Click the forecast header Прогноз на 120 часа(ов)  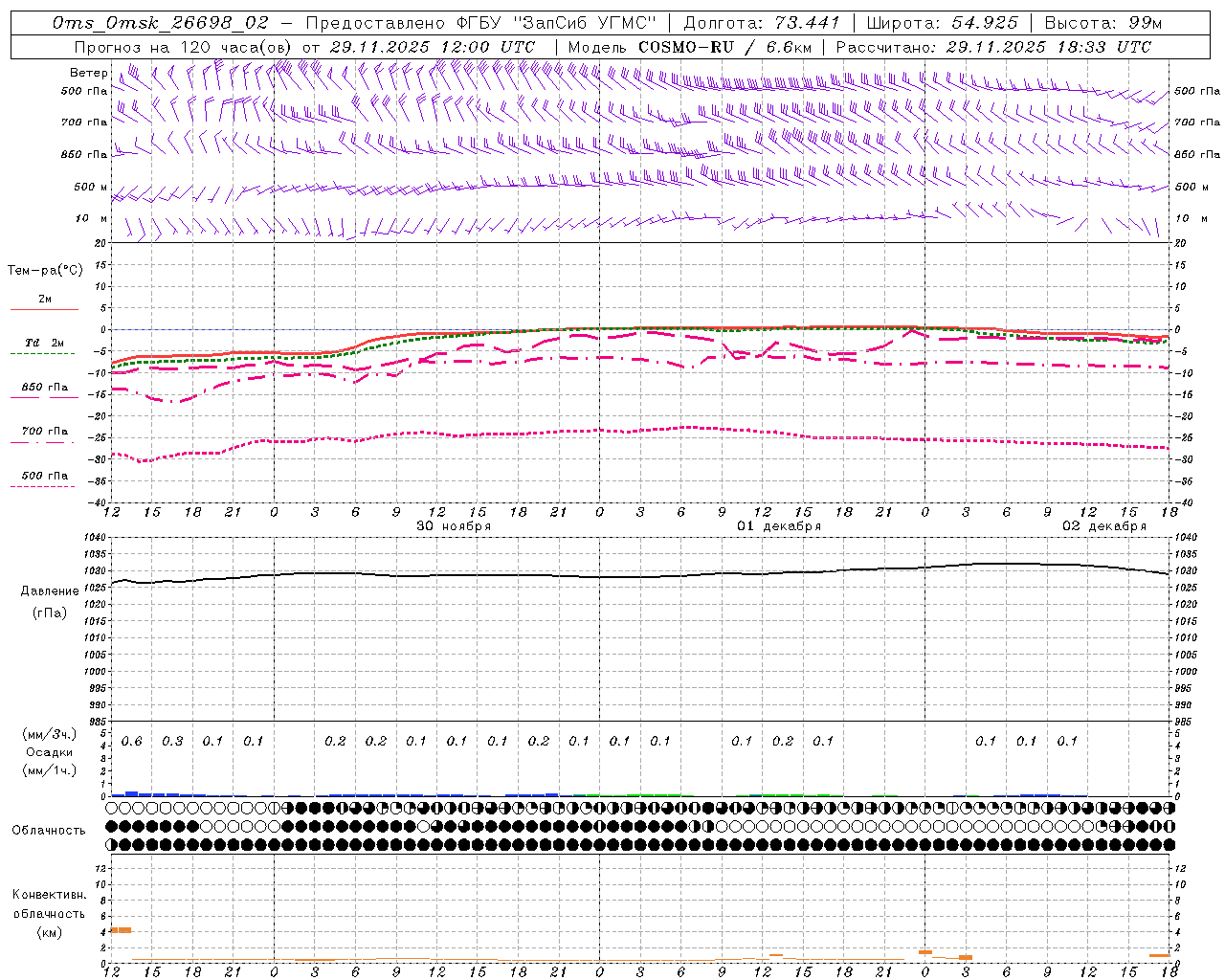click(x=184, y=47)
